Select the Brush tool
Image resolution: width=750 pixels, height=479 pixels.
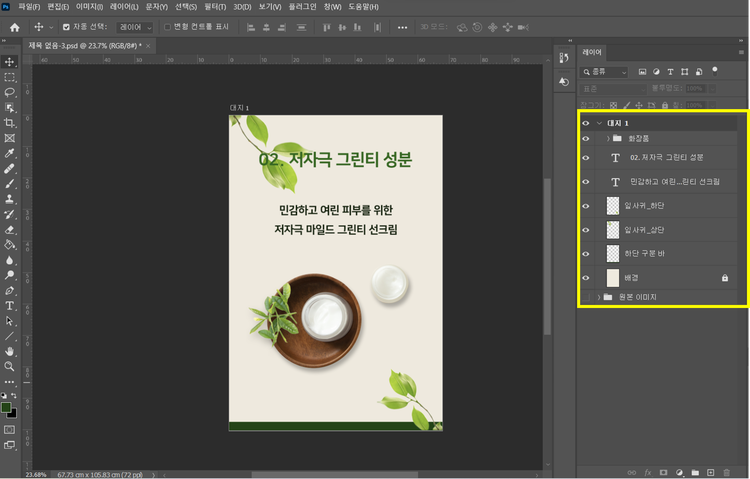[x=9, y=184]
